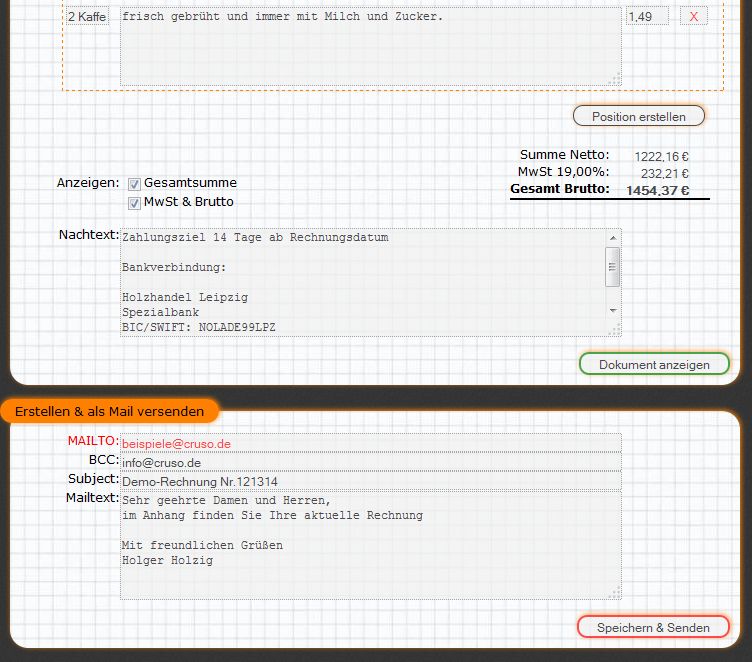
Task: Click the 'Mit freundlichen Grüßen' line
Action: coord(202,545)
